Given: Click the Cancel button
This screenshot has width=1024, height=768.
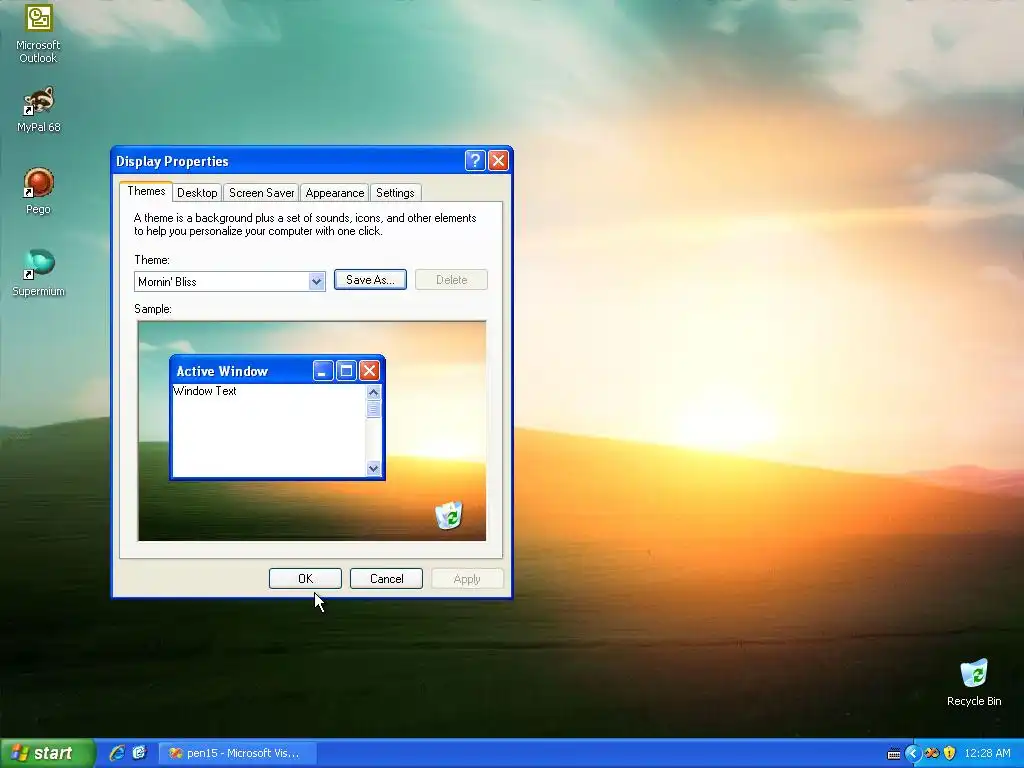Looking at the screenshot, I should 386,579.
